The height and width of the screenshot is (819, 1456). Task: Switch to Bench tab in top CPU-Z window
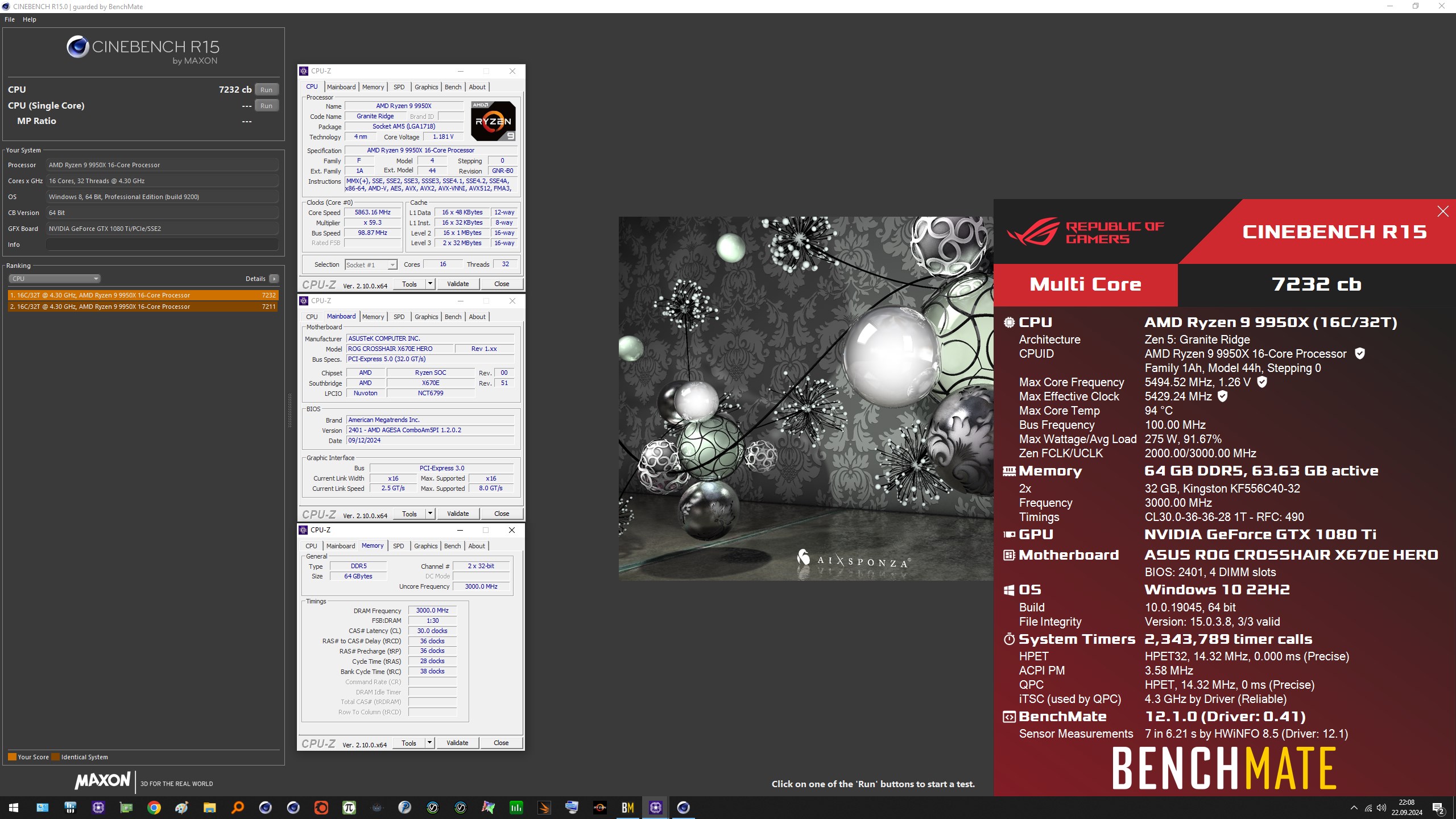[x=453, y=87]
